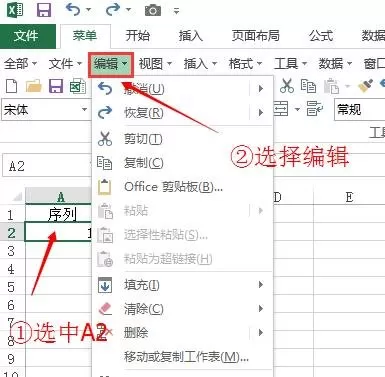
Task: Click the Paste toolbar icon
Action: (331, 86)
